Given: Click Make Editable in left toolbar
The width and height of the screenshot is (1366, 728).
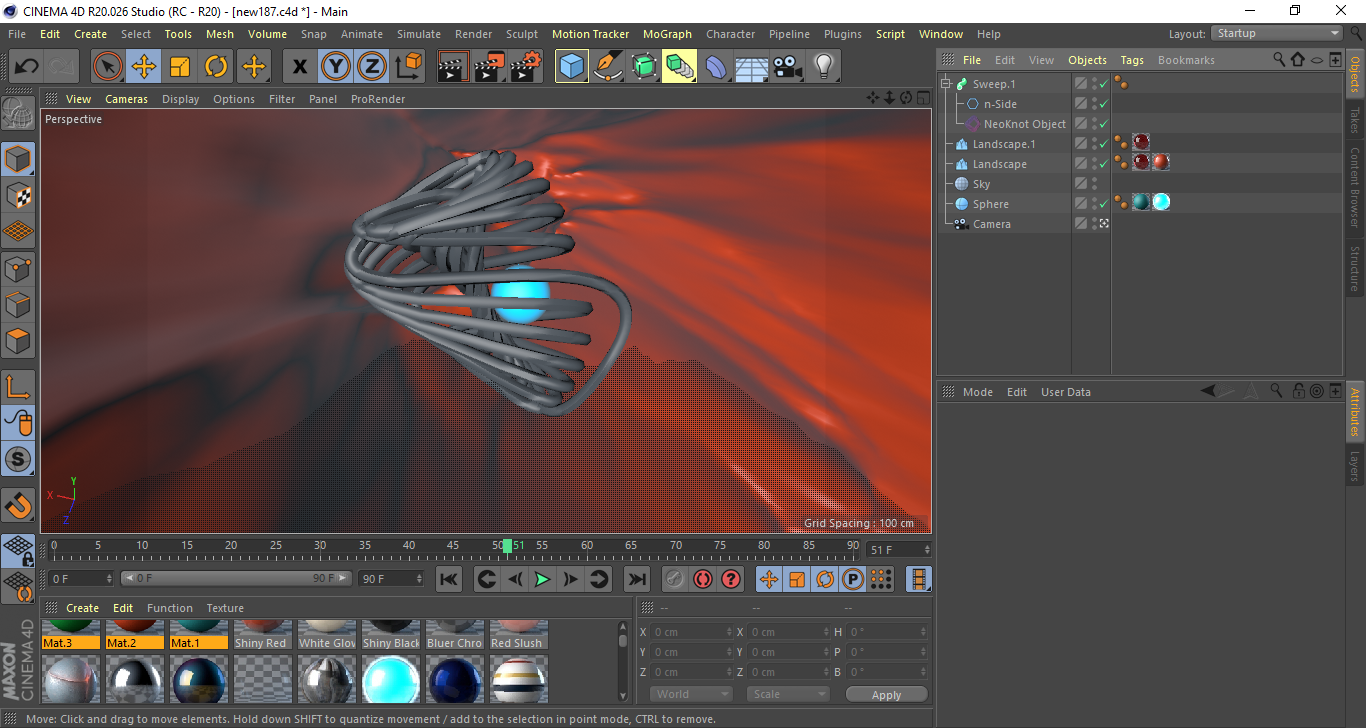Looking at the screenshot, I should (x=18, y=113).
